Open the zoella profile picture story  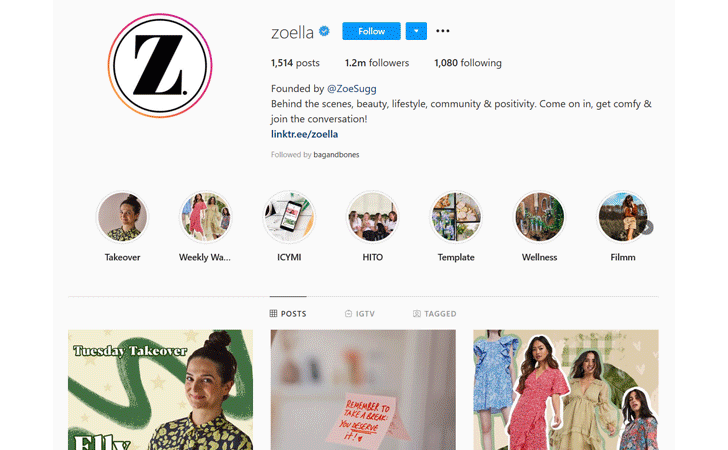click(160, 65)
